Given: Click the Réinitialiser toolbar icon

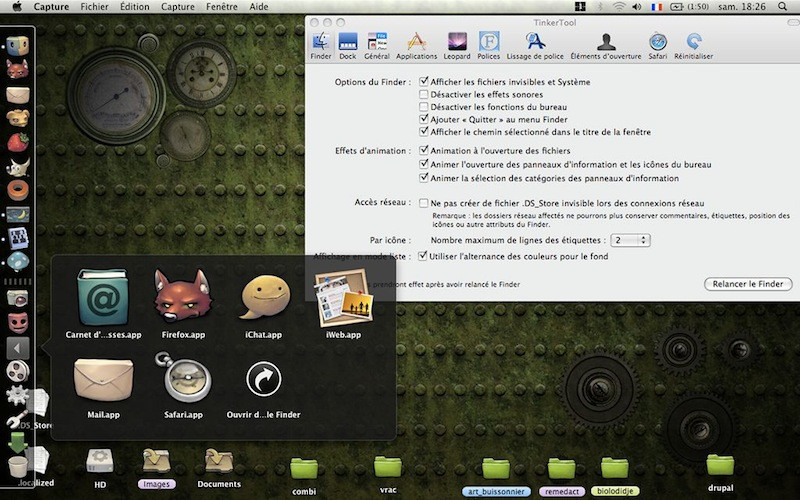Looking at the screenshot, I should tap(693, 46).
